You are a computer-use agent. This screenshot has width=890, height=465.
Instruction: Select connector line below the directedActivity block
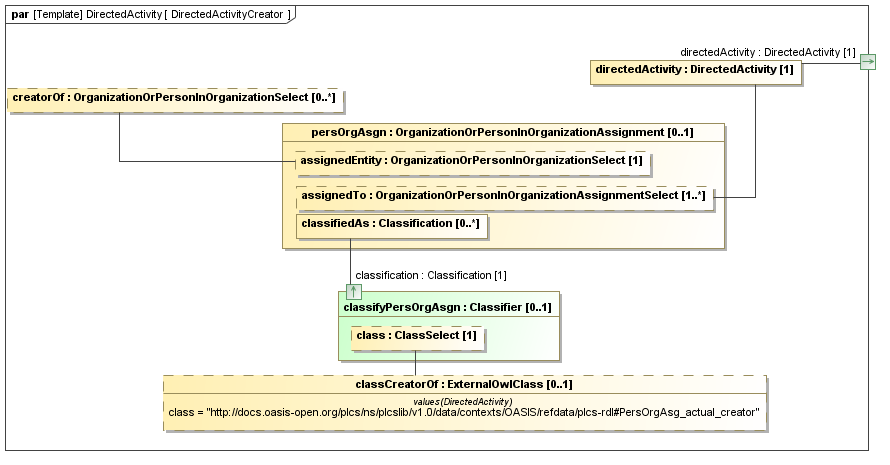click(x=756, y=140)
